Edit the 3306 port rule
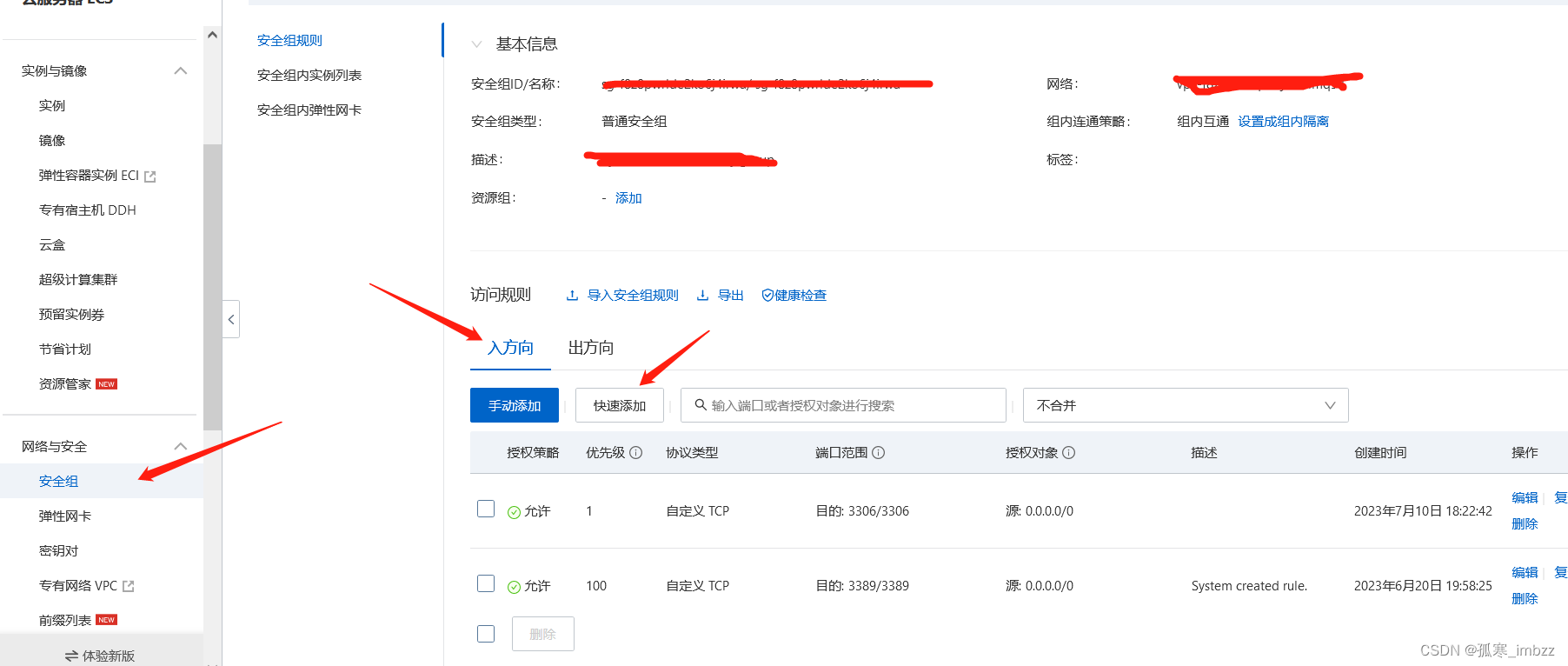 1525,498
